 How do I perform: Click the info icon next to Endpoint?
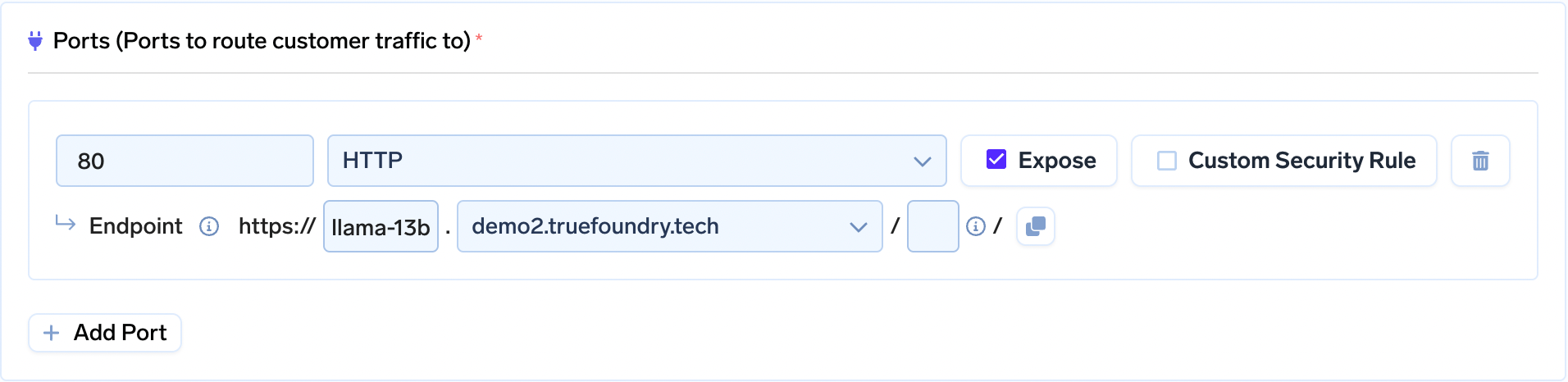[209, 226]
